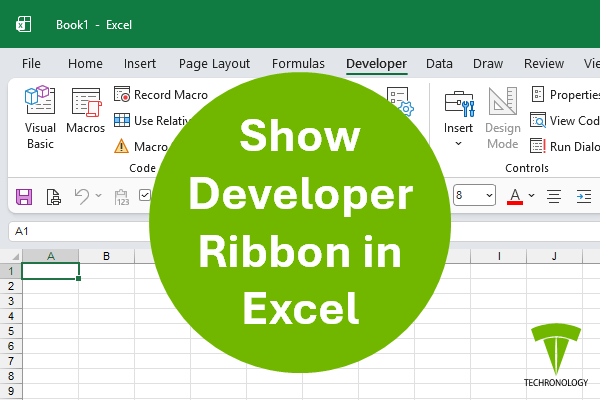Toggle Design Mode
Screen dimensions: 600x400
[503, 118]
